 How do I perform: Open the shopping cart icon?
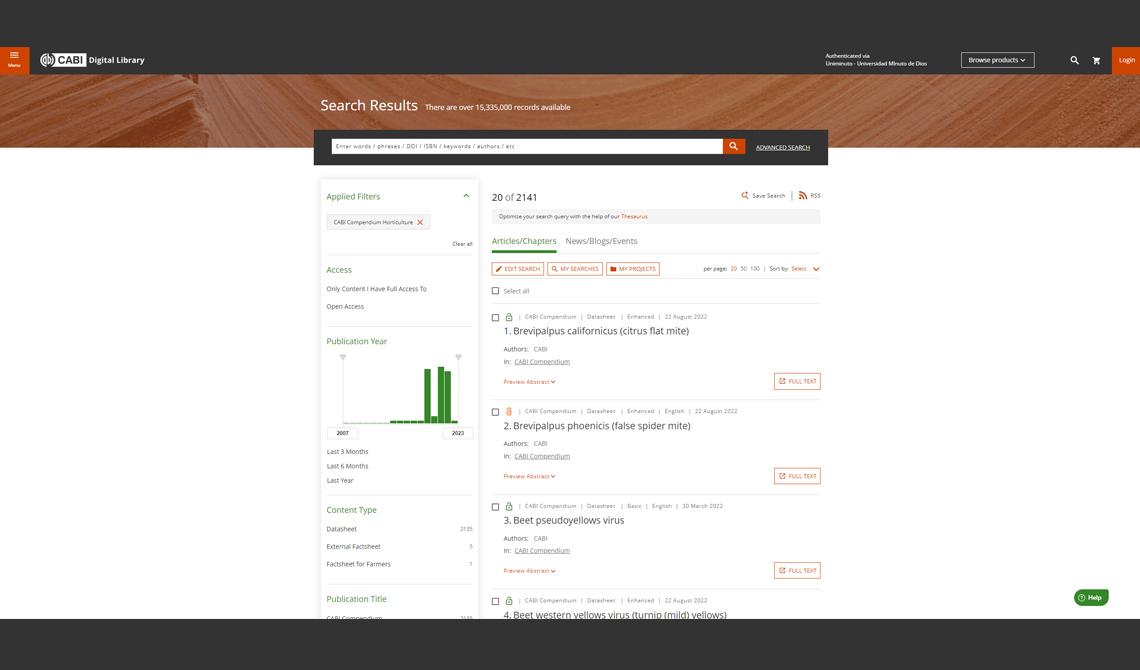pos(1096,60)
